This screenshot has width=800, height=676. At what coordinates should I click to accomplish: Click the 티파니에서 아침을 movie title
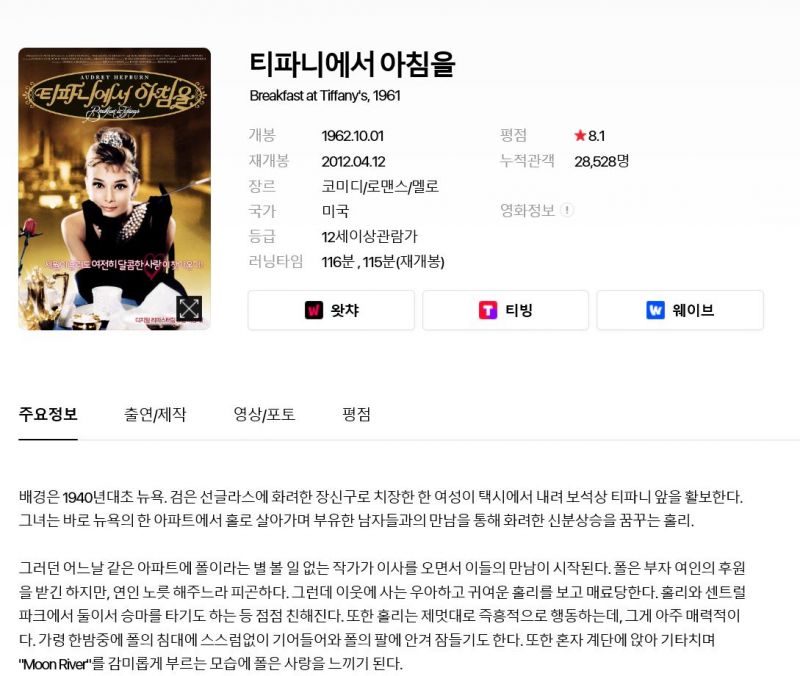(x=352, y=64)
